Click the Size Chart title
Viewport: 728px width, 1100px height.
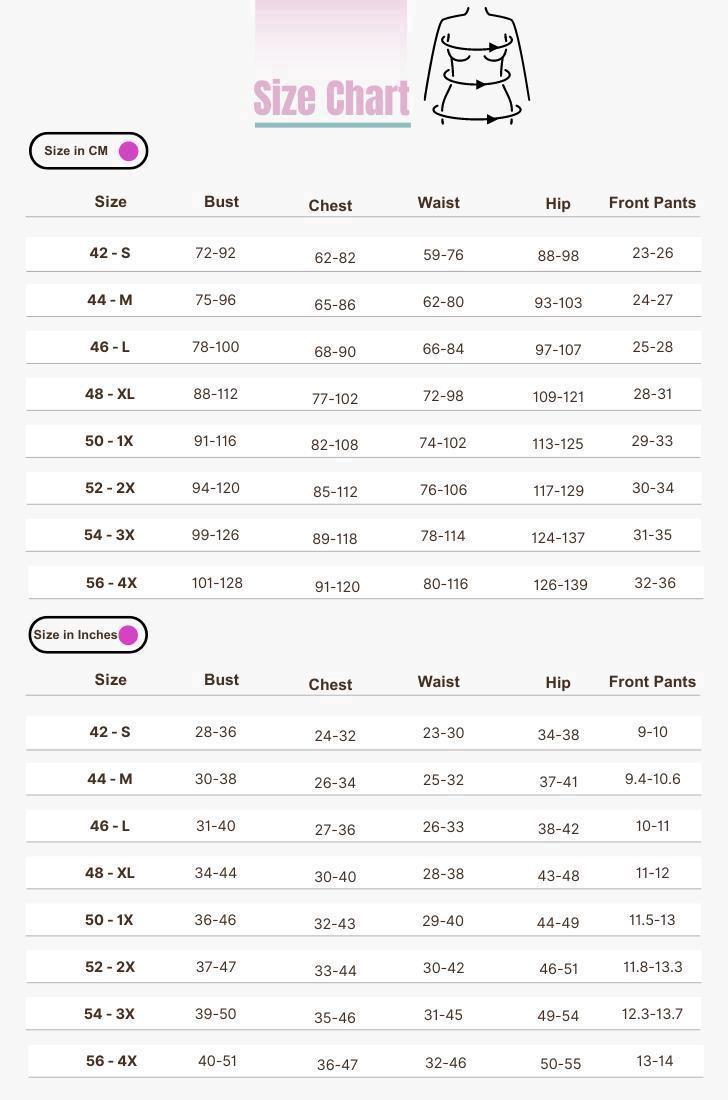click(x=331, y=98)
